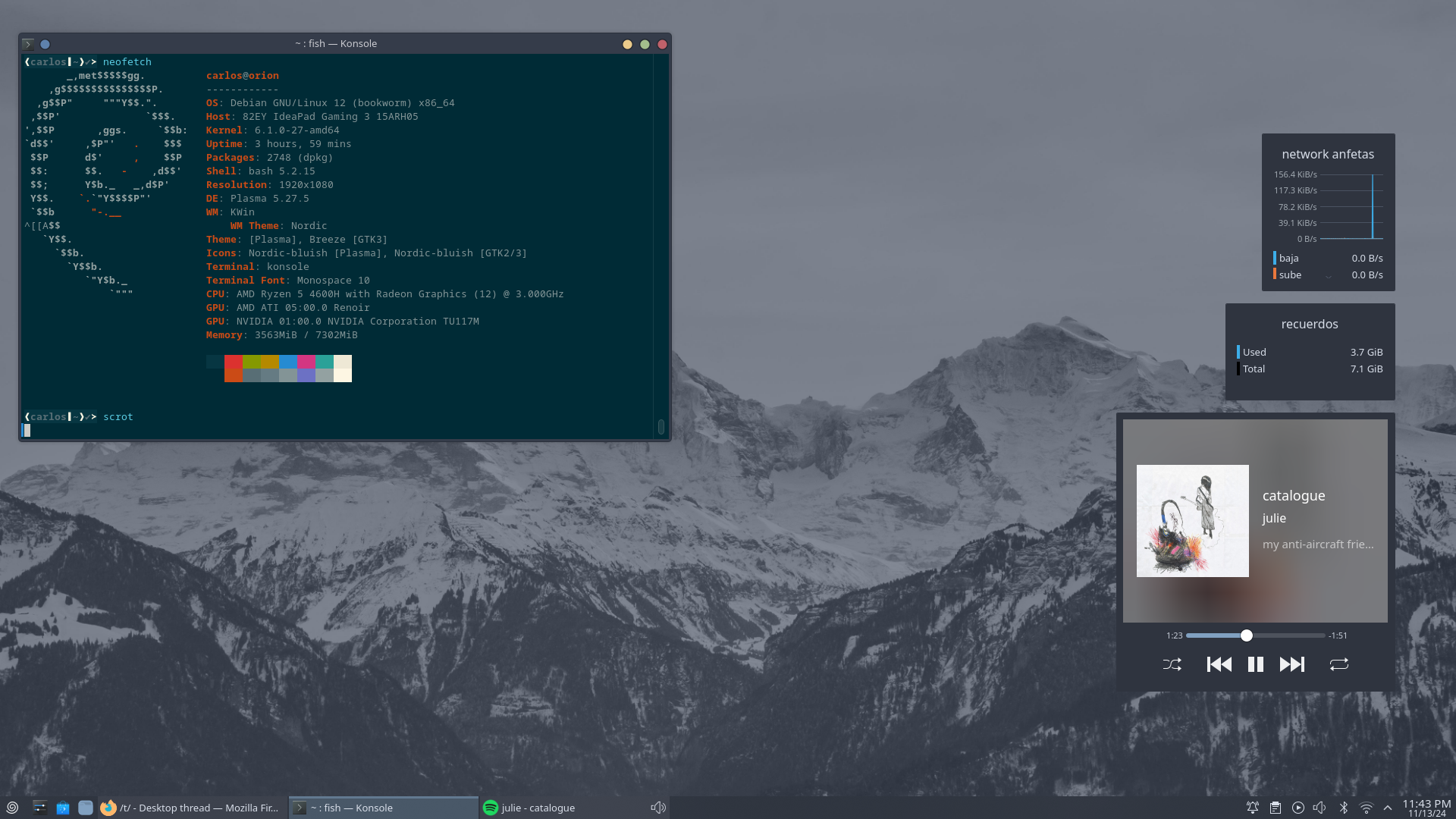Image resolution: width=1456 pixels, height=819 pixels.
Task: Open the file manager taskbar icon
Action: point(86,808)
